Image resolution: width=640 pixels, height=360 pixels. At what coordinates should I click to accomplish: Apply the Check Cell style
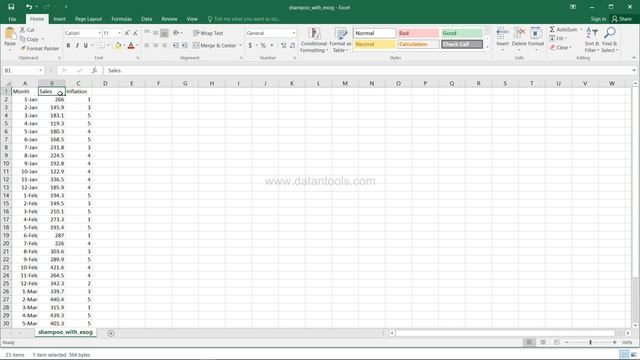(462, 44)
